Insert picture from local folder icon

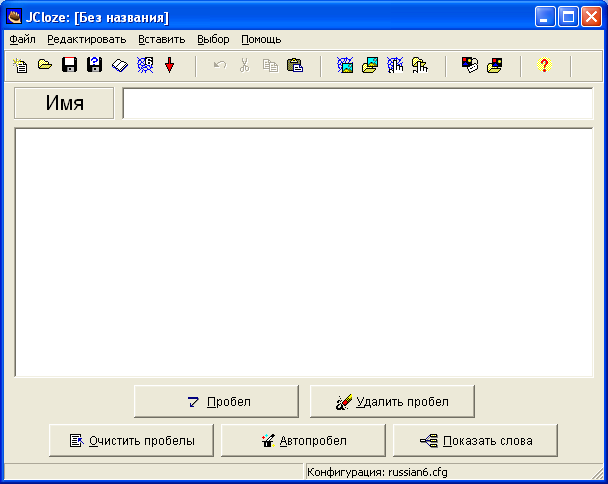point(370,65)
